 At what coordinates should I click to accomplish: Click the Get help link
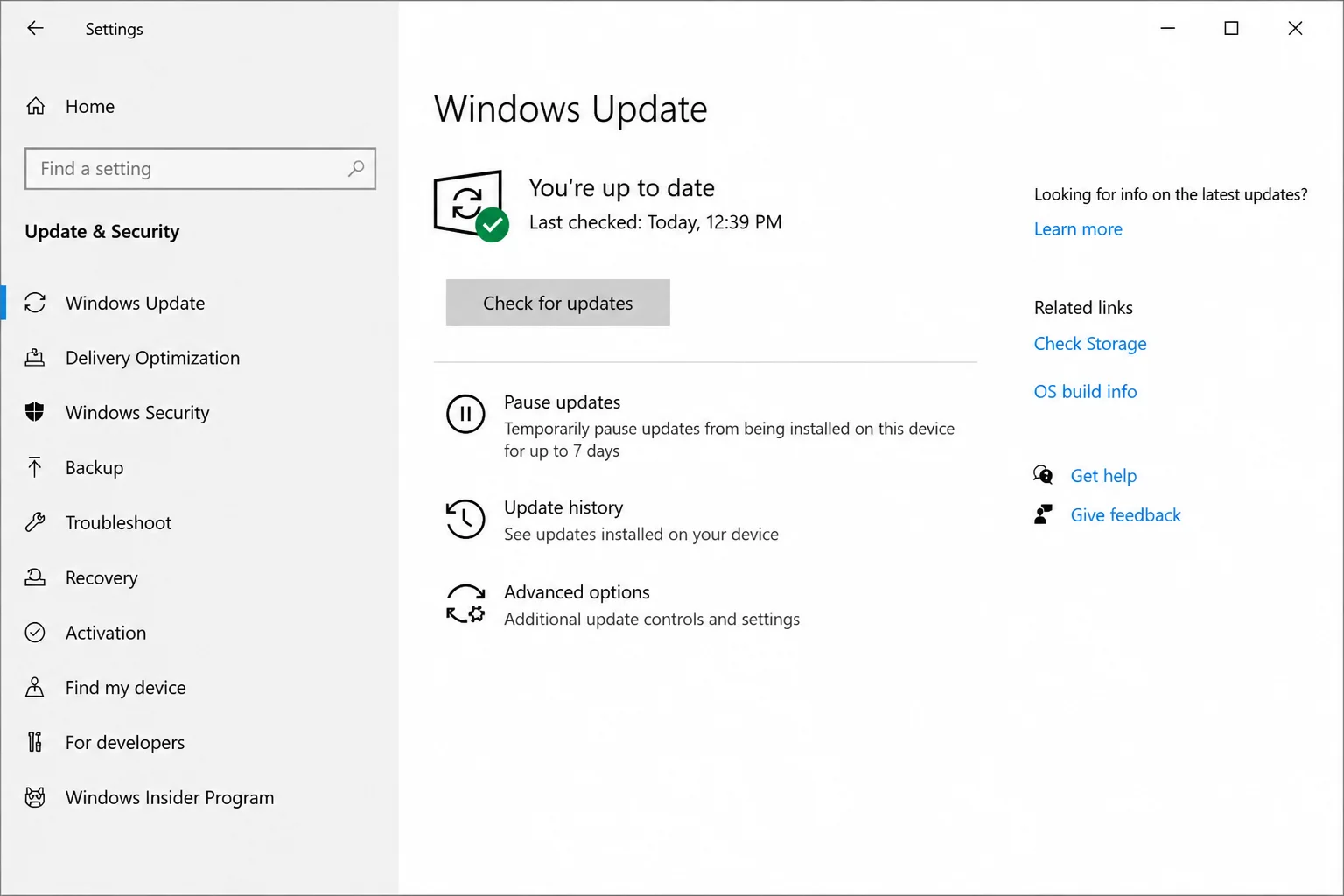pos(1103,475)
